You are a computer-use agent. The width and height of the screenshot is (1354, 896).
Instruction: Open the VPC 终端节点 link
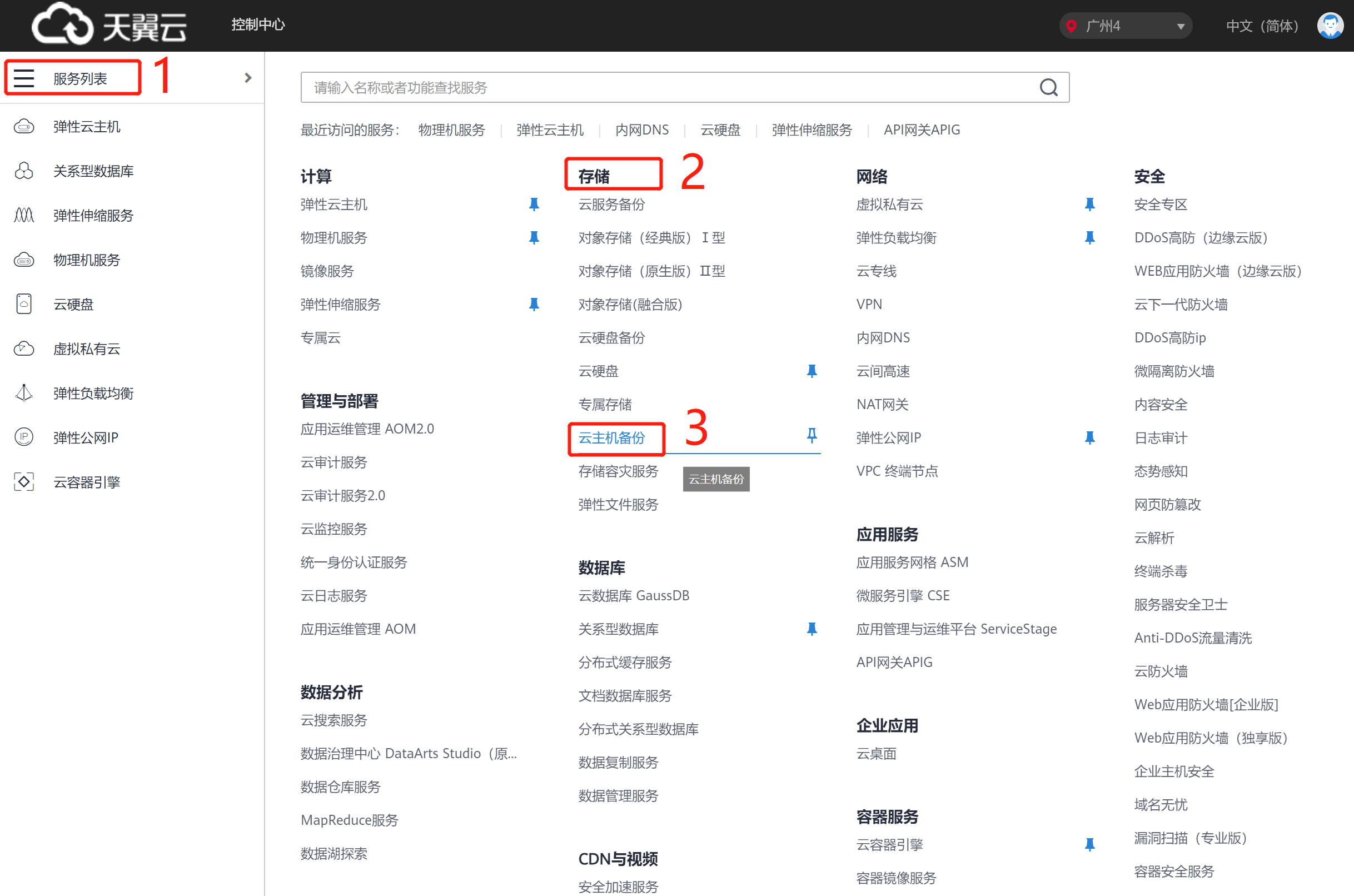[897, 471]
